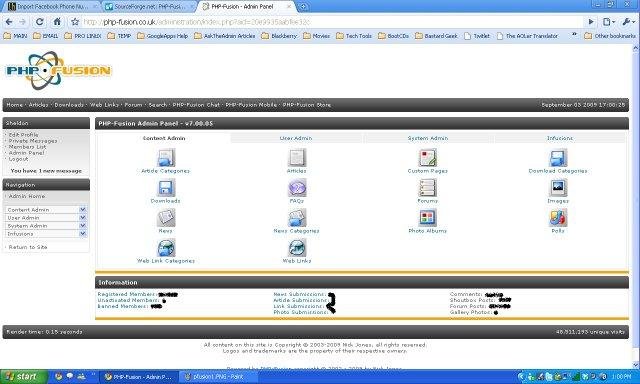Image resolution: width=640 pixels, height=384 pixels.
Task: Click the browser forward arrow
Action: pyautogui.click(x=23, y=22)
